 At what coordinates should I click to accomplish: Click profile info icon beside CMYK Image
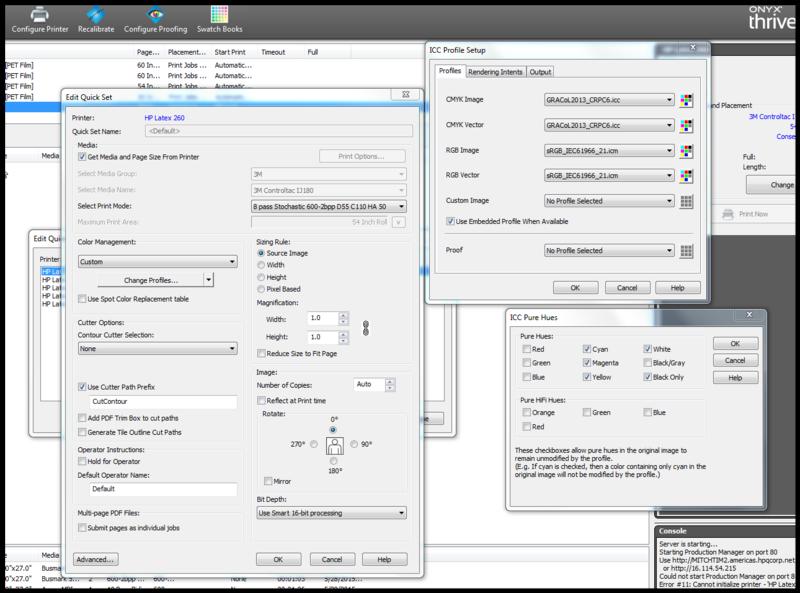pyautogui.click(x=686, y=100)
